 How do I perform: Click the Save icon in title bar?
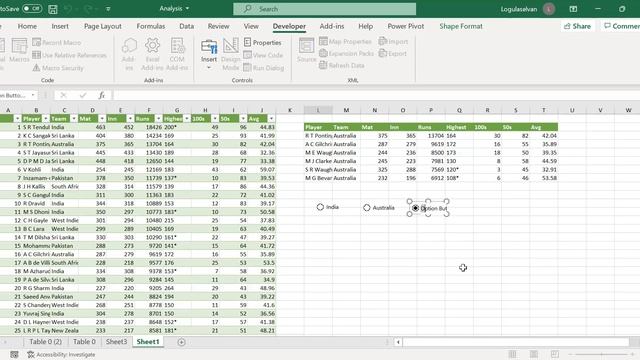(x=53, y=9)
